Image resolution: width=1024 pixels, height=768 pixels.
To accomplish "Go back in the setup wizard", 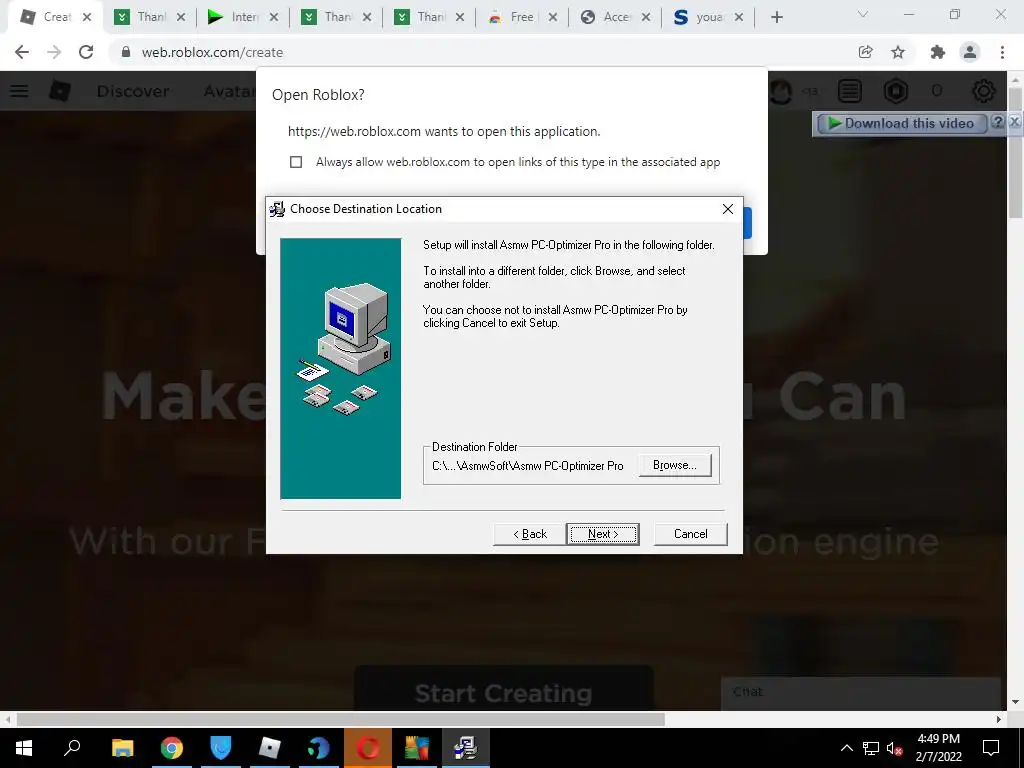I will [530, 534].
